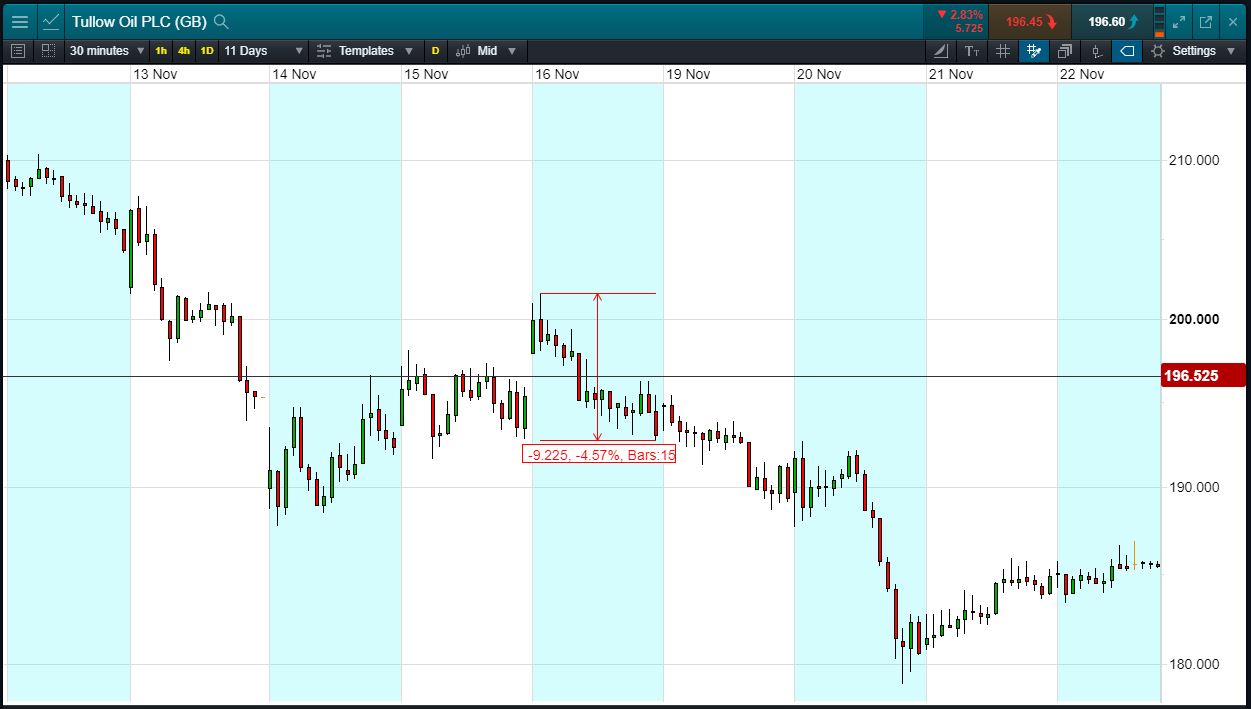The width and height of the screenshot is (1251, 709).
Task: Click the sell price 196.45 button
Action: click(x=1030, y=21)
